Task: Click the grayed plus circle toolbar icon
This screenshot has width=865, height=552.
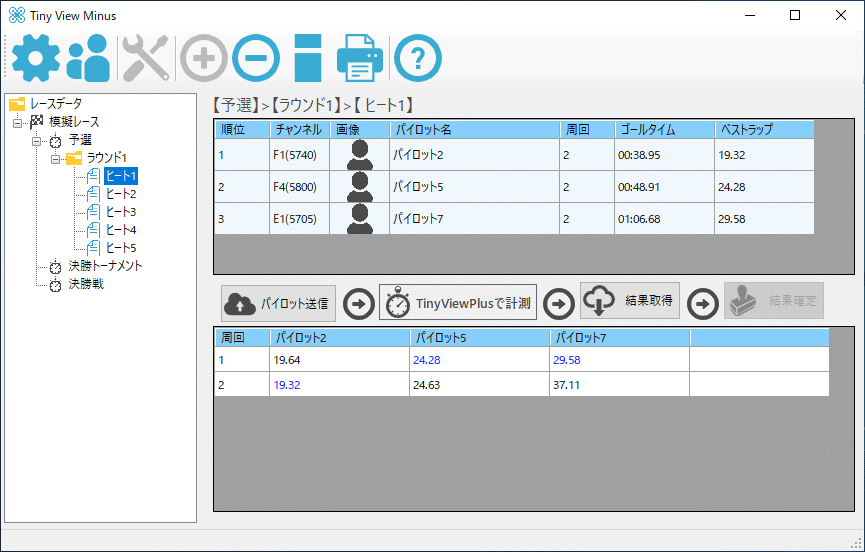Action: click(x=204, y=58)
